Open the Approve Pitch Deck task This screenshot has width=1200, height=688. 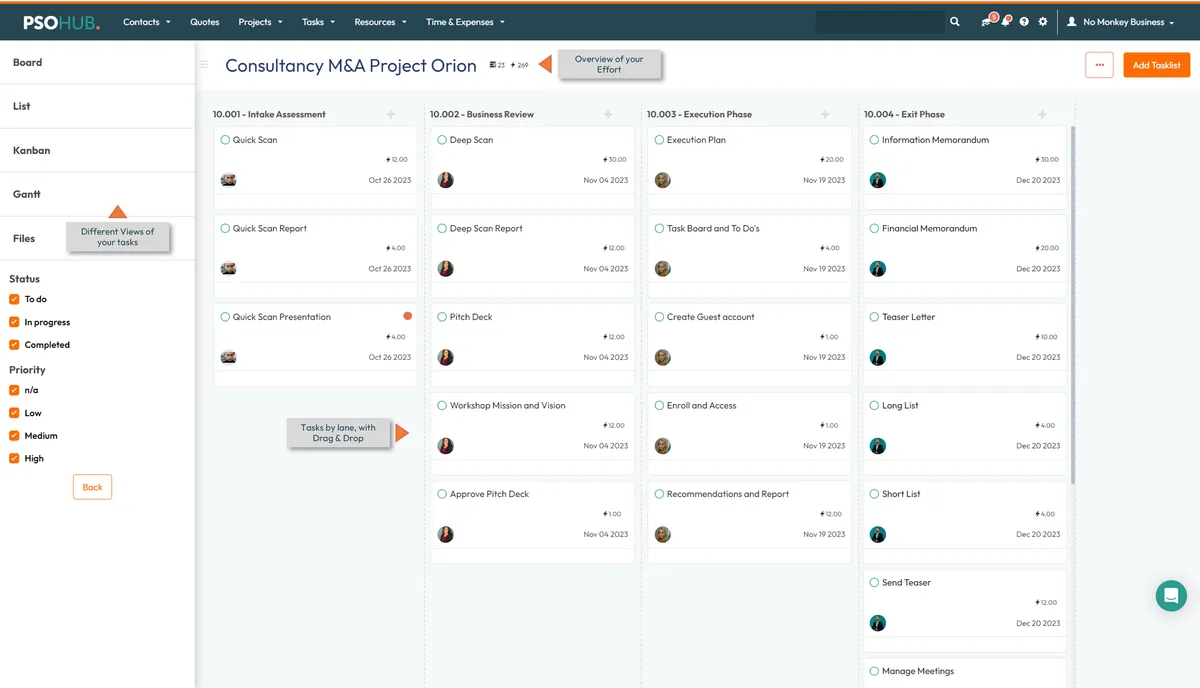pos(490,494)
